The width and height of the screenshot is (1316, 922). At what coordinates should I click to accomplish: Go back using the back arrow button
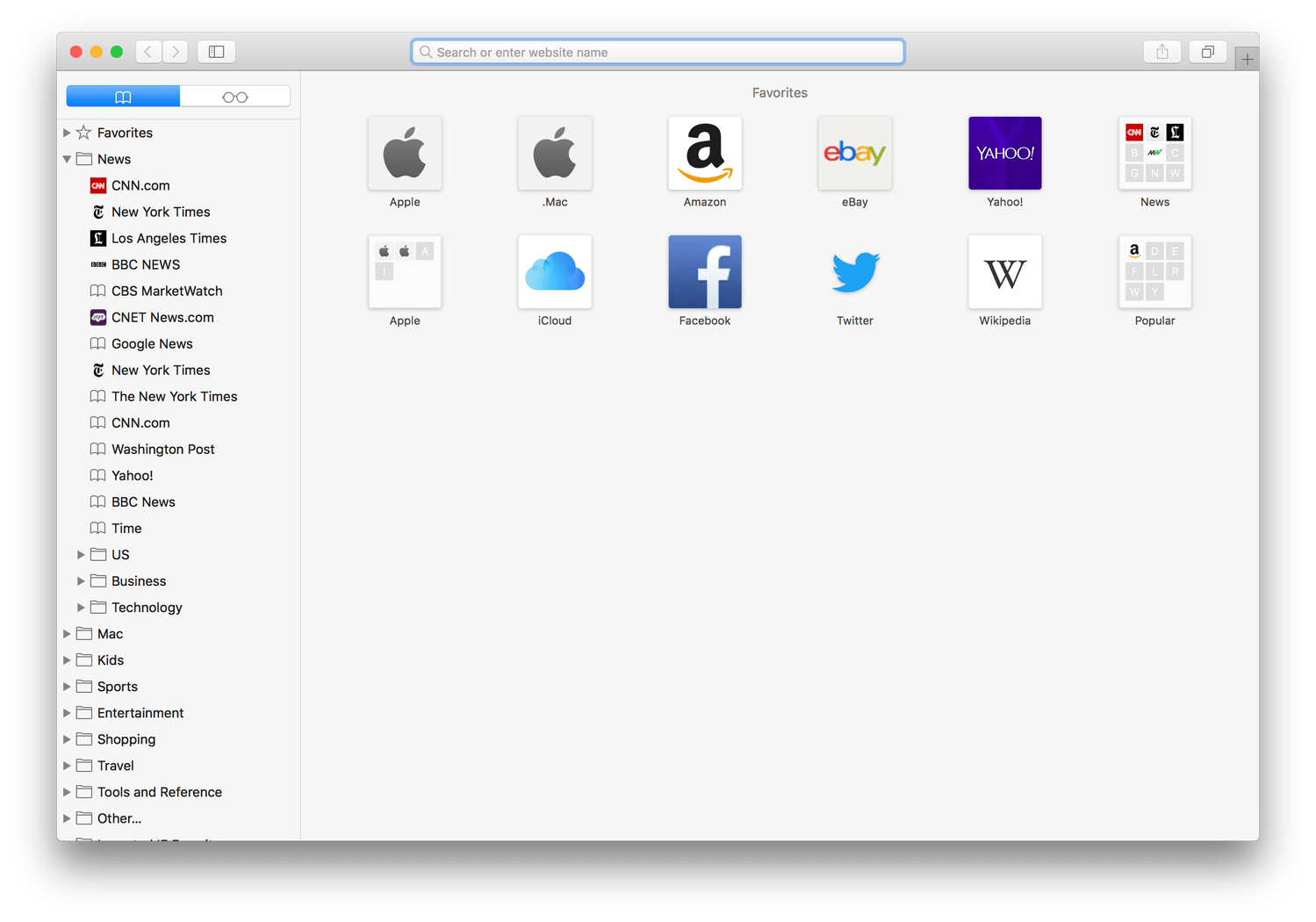pos(148,52)
